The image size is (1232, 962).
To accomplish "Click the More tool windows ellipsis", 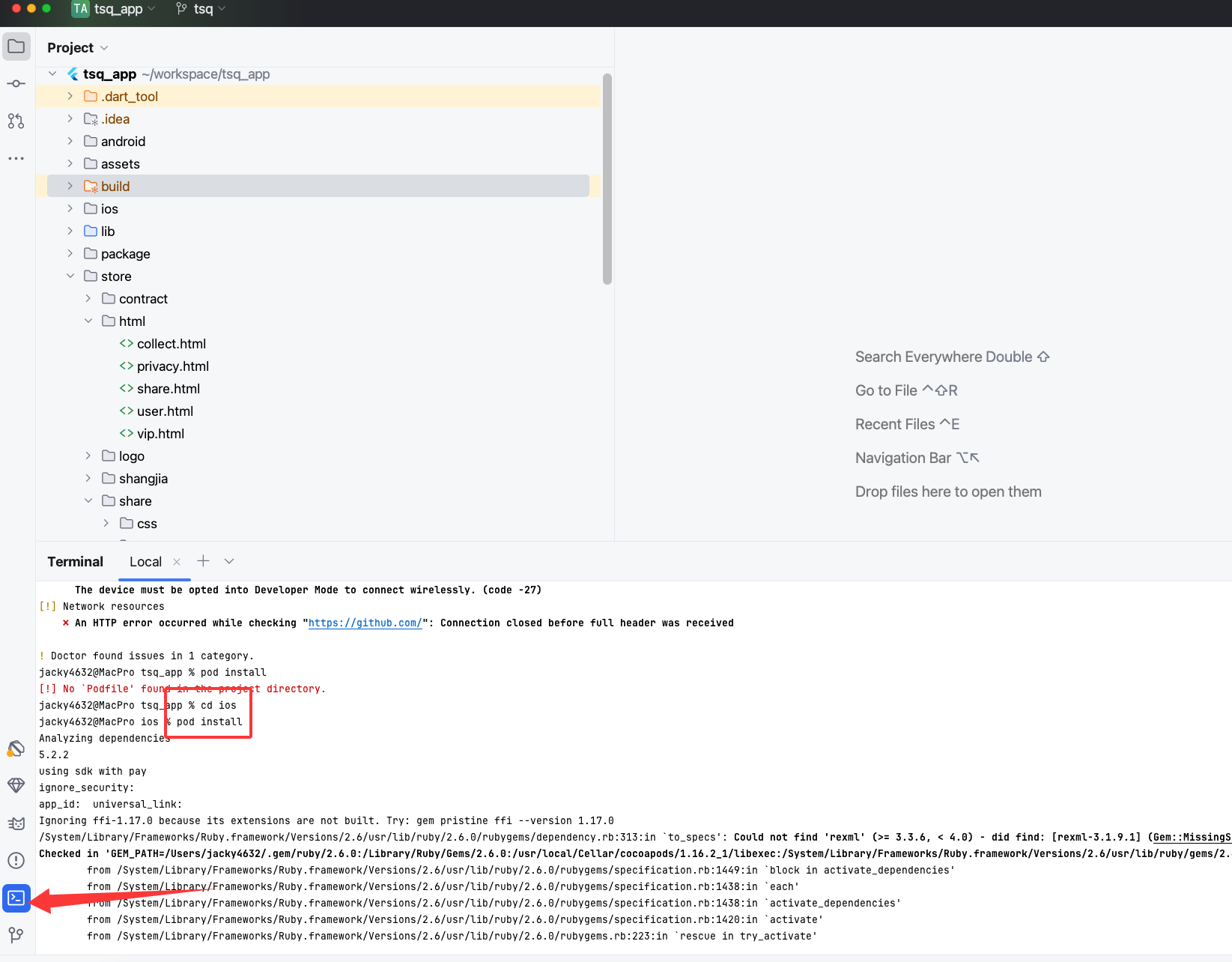I will pyautogui.click(x=16, y=158).
